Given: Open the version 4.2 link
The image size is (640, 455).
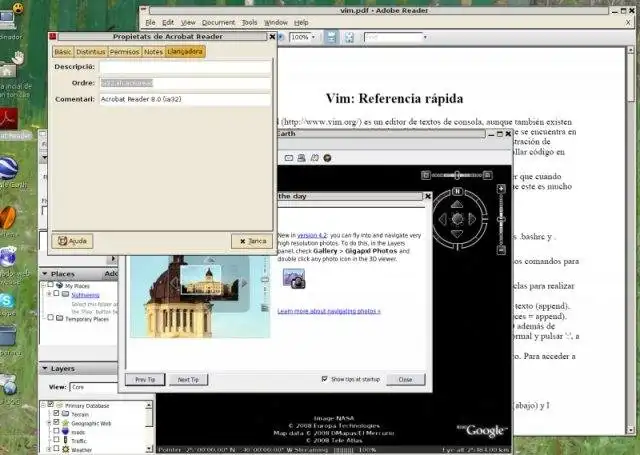Looking at the screenshot, I should click(312, 235).
